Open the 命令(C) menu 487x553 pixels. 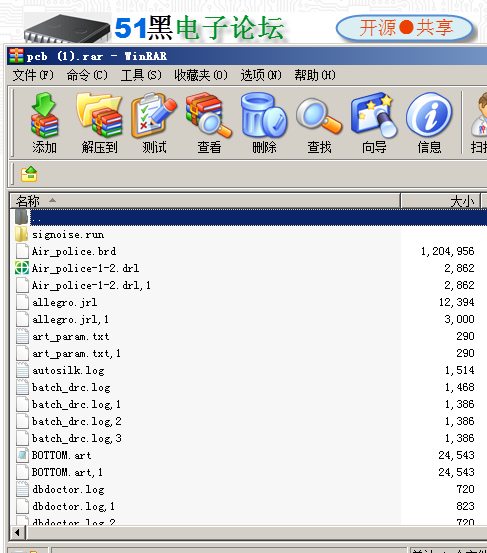pos(87,75)
